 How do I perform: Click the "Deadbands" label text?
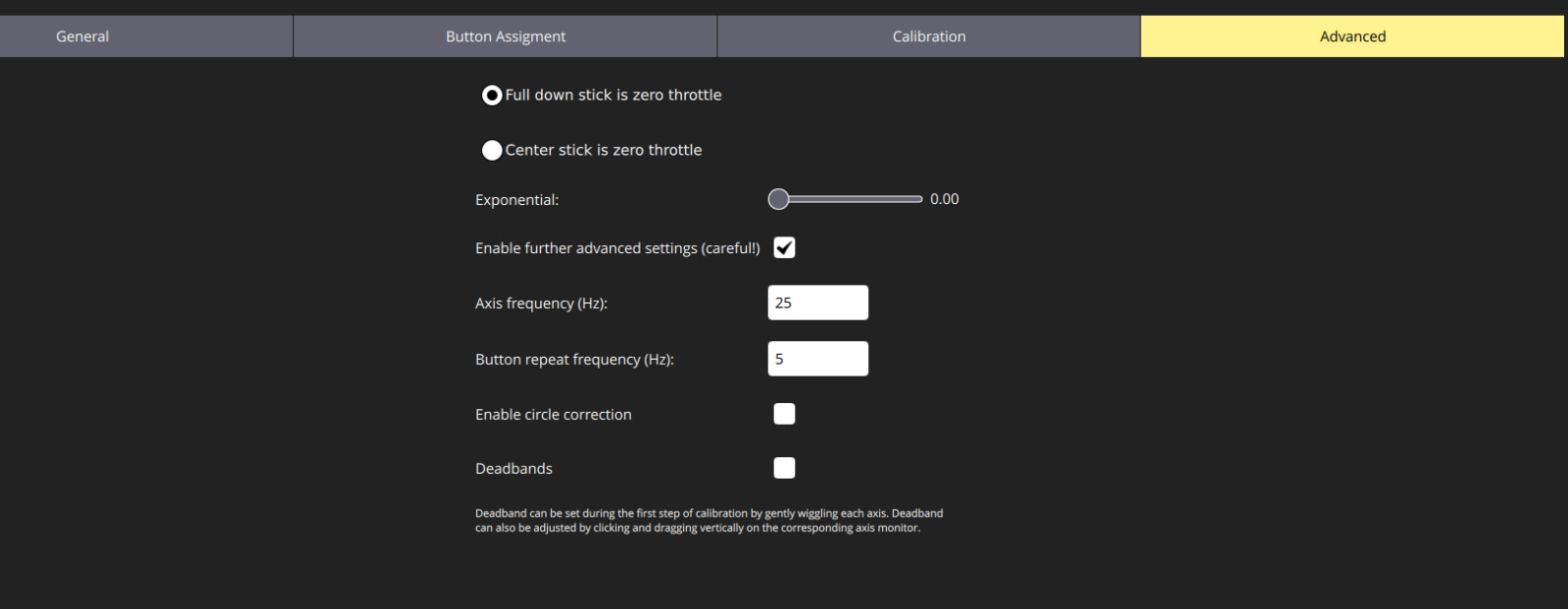coord(514,469)
